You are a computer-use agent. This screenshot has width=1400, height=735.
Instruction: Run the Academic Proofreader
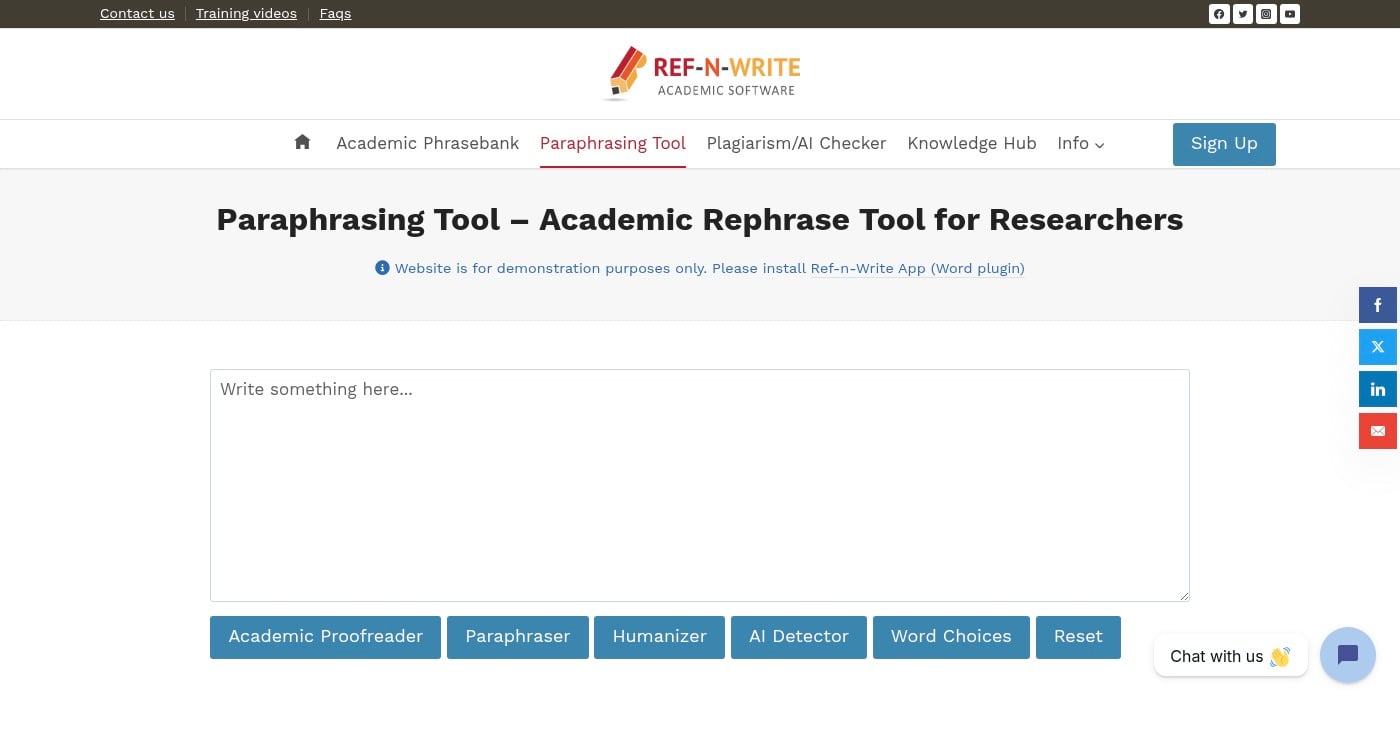(325, 637)
